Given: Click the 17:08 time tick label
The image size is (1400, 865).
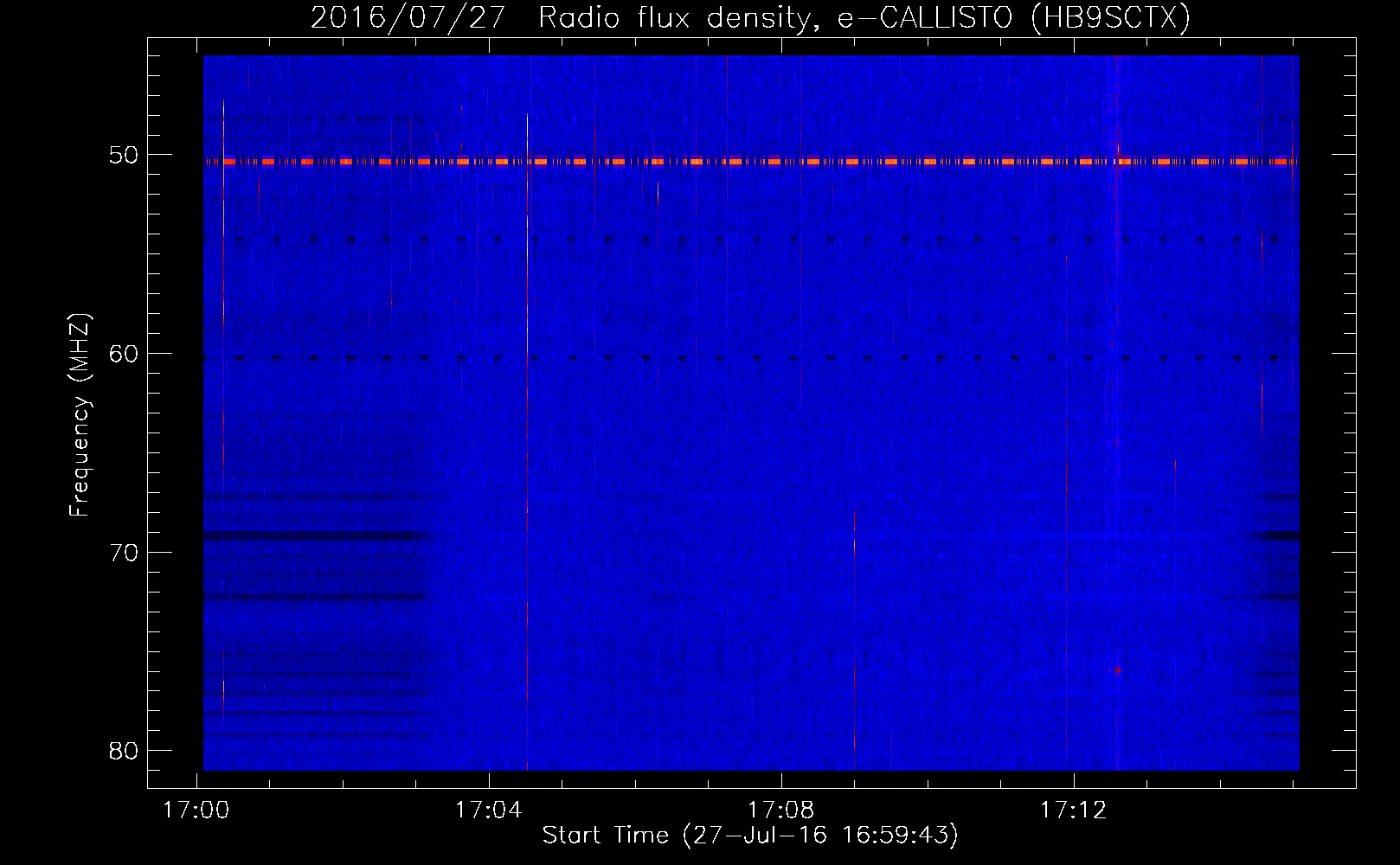Looking at the screenshot, I should pyautogui.click(x=781, y=810).
